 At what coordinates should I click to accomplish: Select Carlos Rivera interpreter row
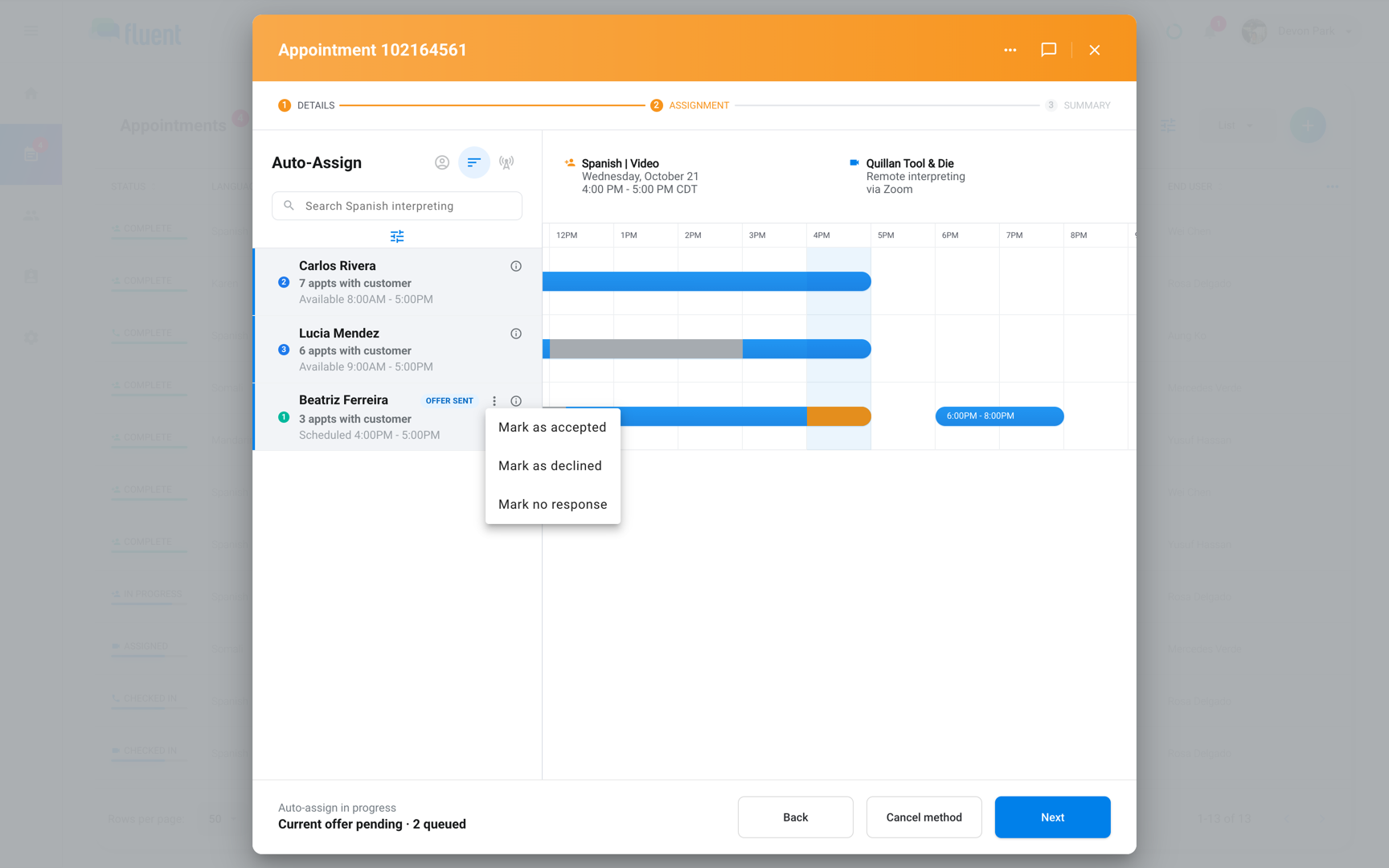(397, 282)
